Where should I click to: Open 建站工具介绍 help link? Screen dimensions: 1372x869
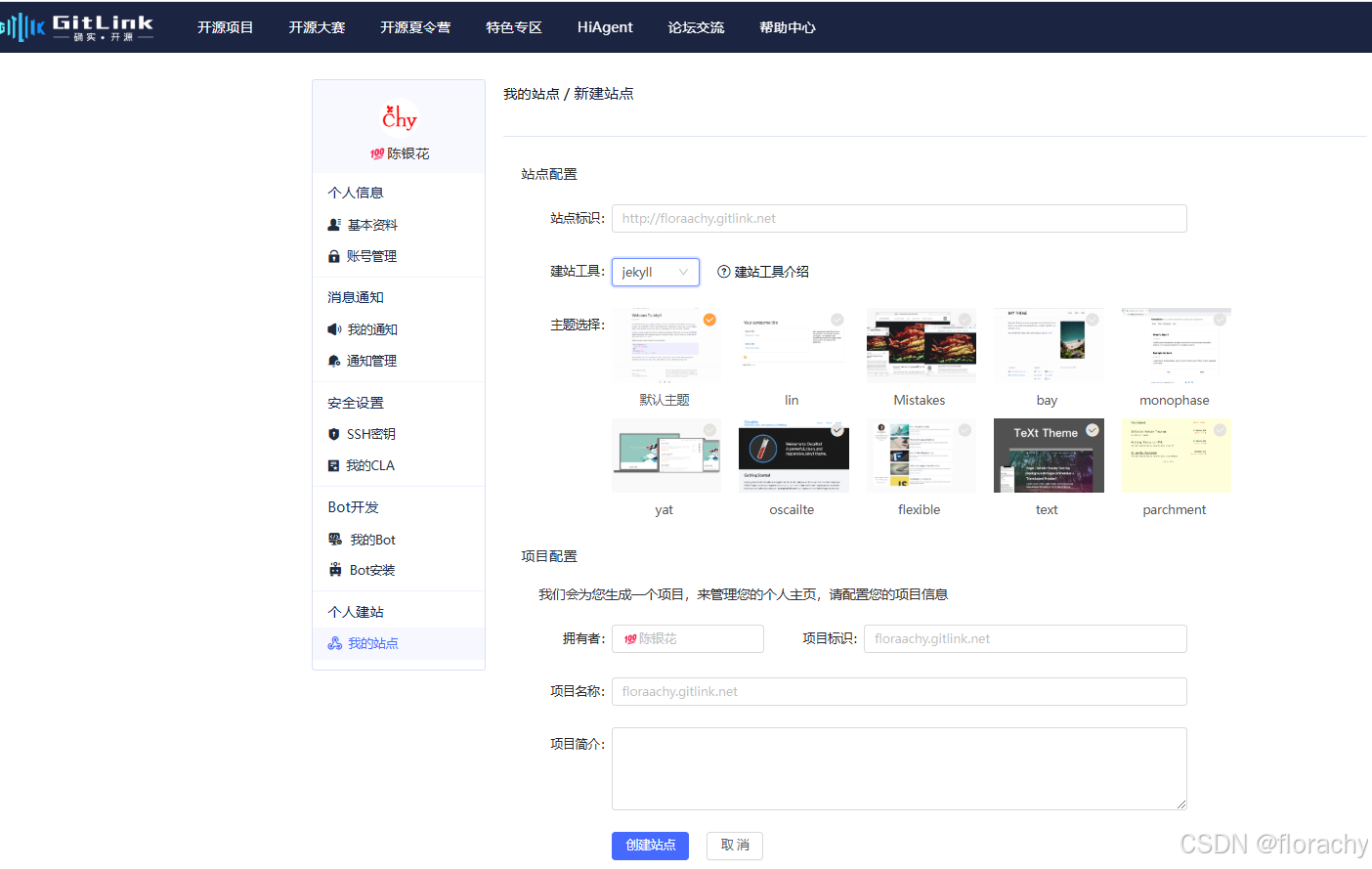click(762, 271)
